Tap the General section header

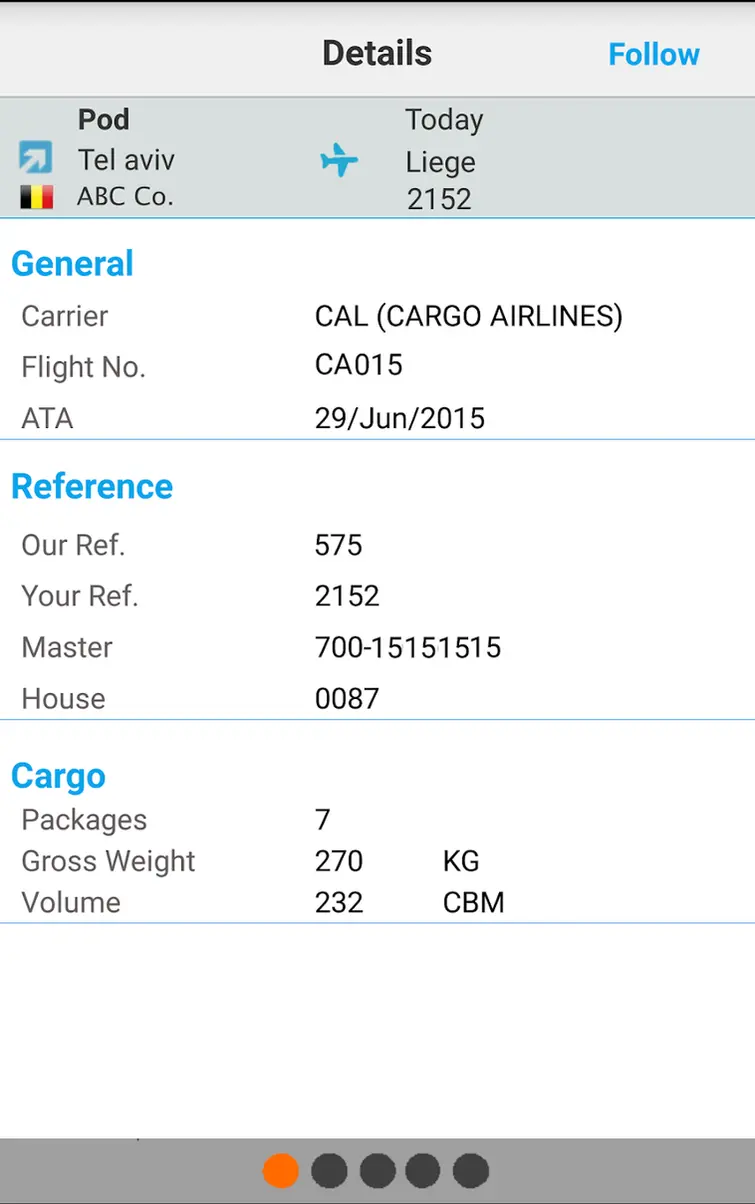click(72, 264)
